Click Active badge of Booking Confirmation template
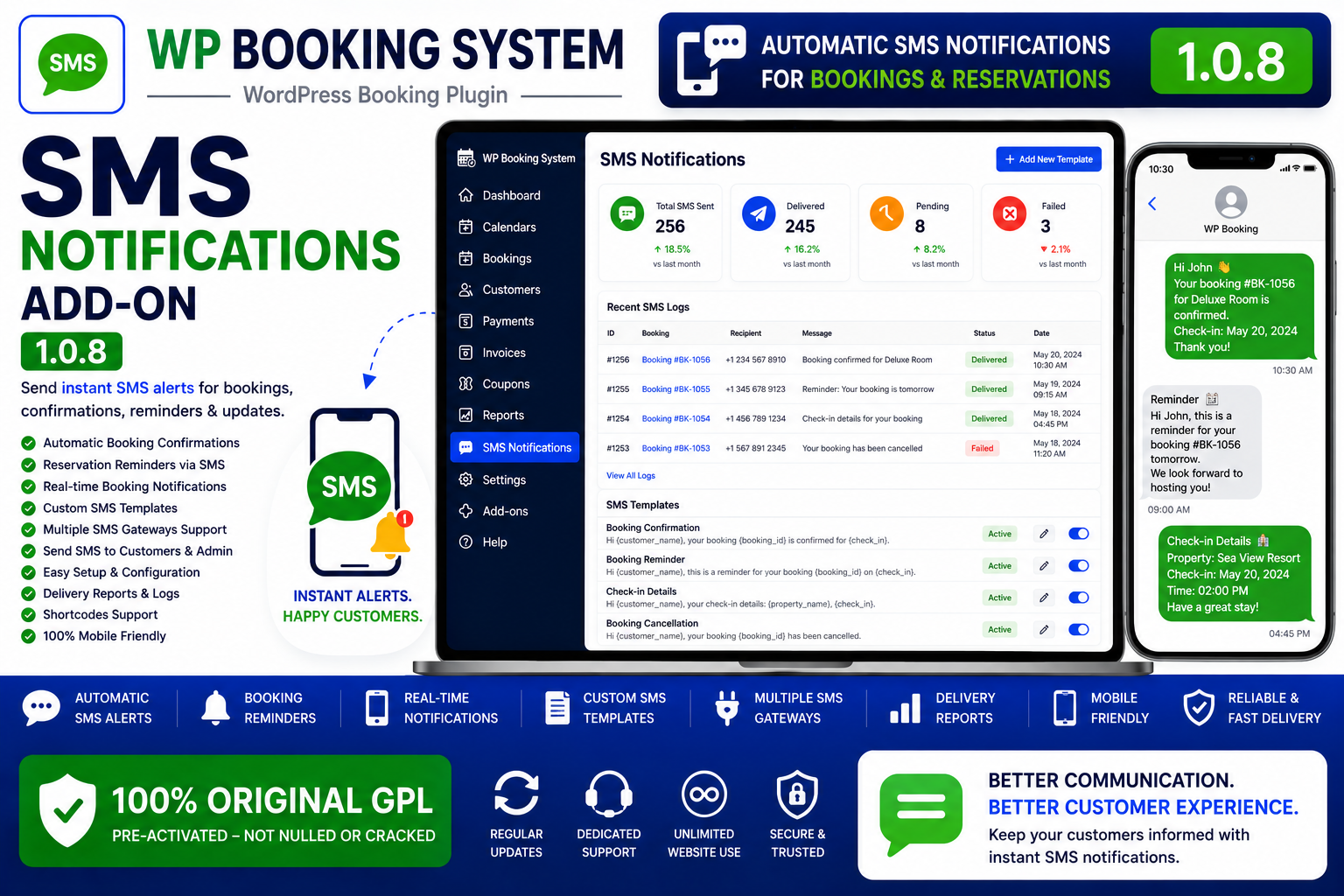 pos(999,534)
